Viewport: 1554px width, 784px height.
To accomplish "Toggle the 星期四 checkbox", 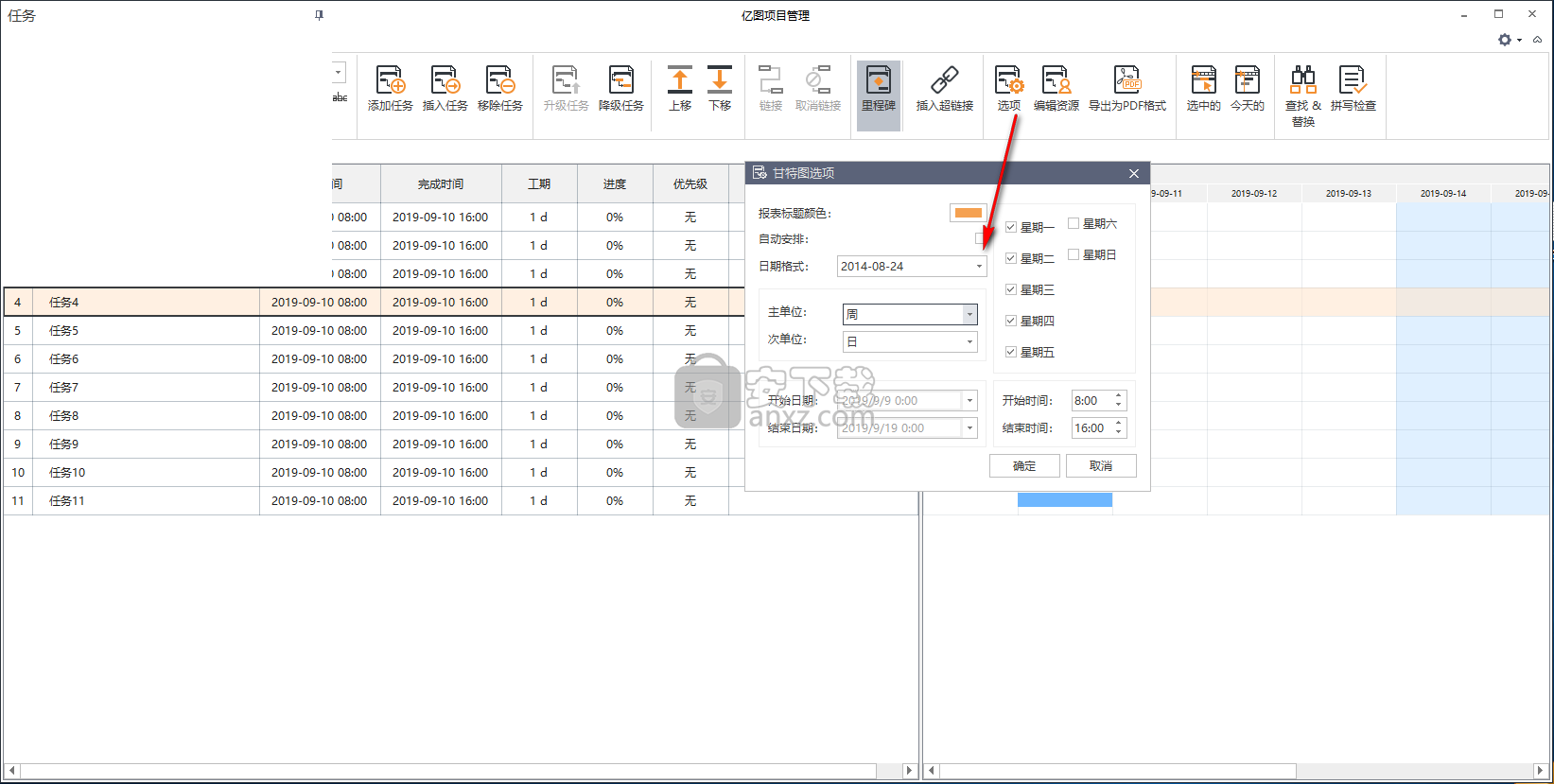I will point(1011,321).
